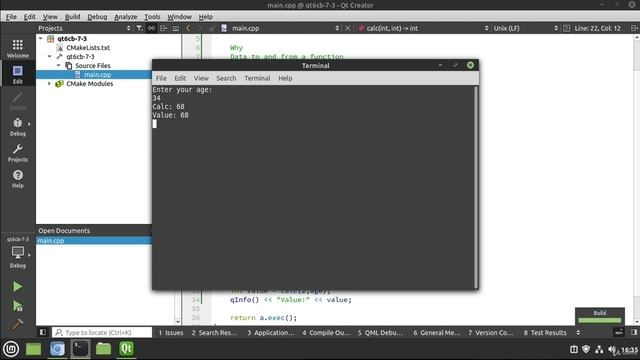Screen dimensions: 640x360
Task: Click the green Run button
Action: click(18, 287)
